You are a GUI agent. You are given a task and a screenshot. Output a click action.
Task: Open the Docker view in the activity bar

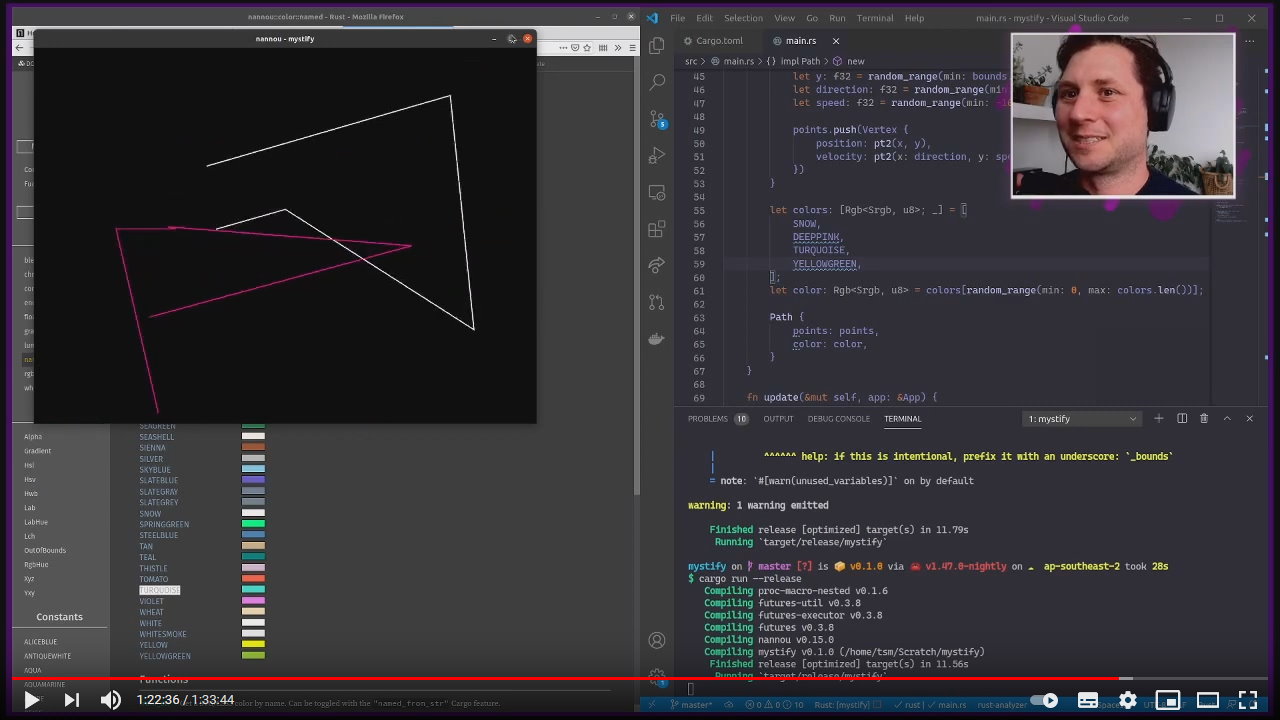[657, 338]
